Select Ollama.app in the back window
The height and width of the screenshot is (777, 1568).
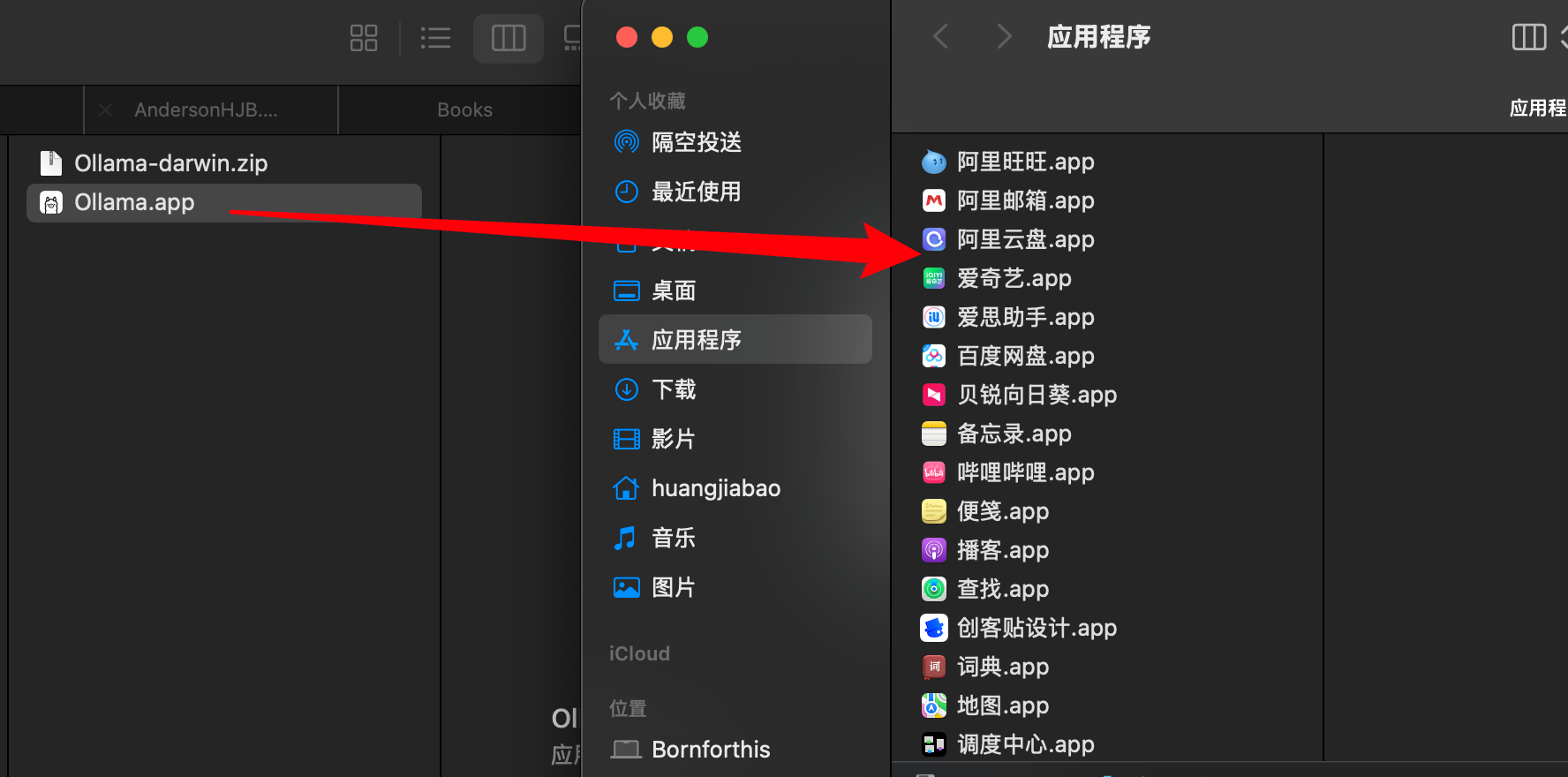[x=224, y=202]
